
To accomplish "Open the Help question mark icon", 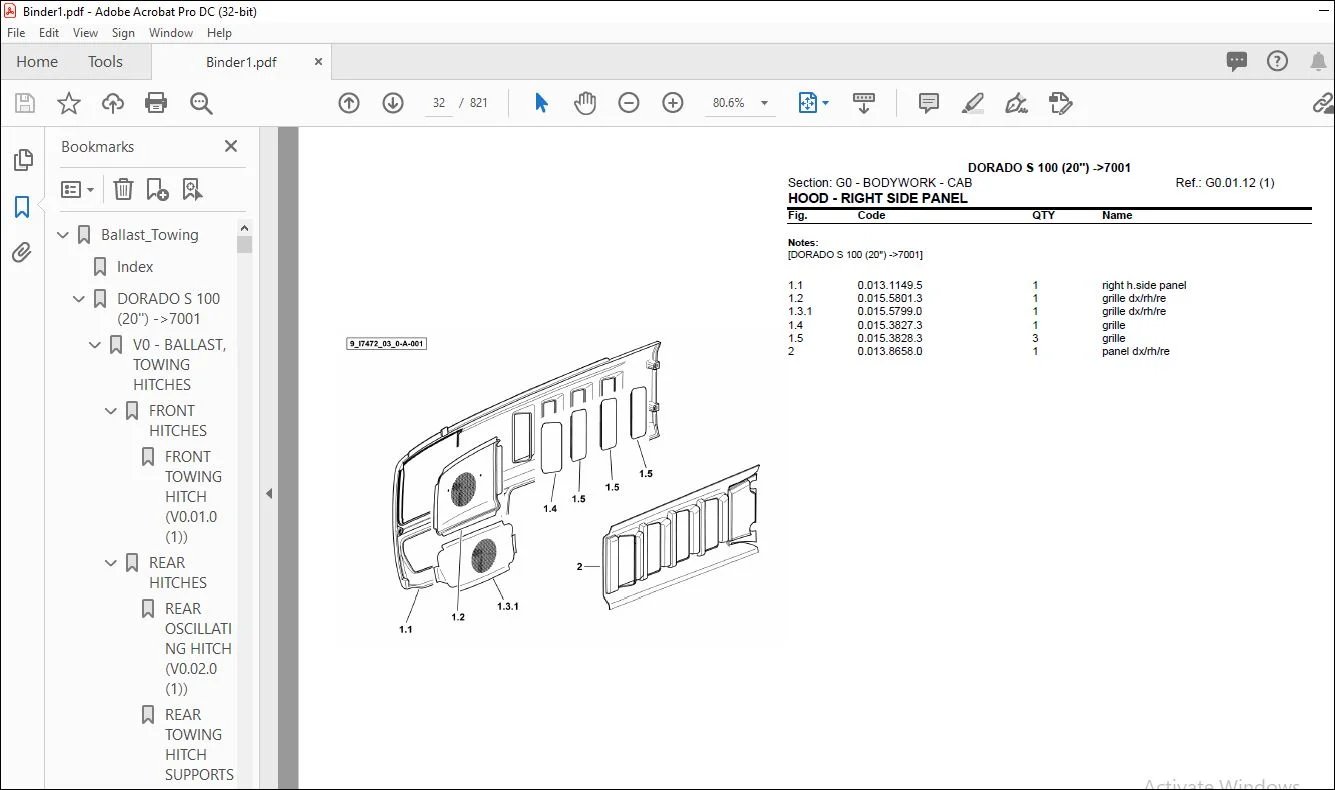I will click(x=1277, y=61).
